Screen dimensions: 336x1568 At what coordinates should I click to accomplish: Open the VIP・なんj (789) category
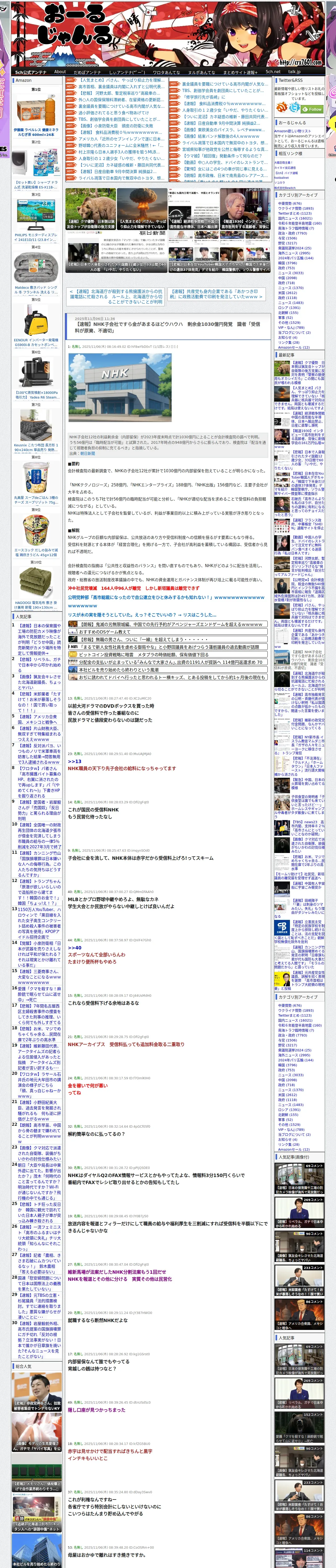(291, 327)
